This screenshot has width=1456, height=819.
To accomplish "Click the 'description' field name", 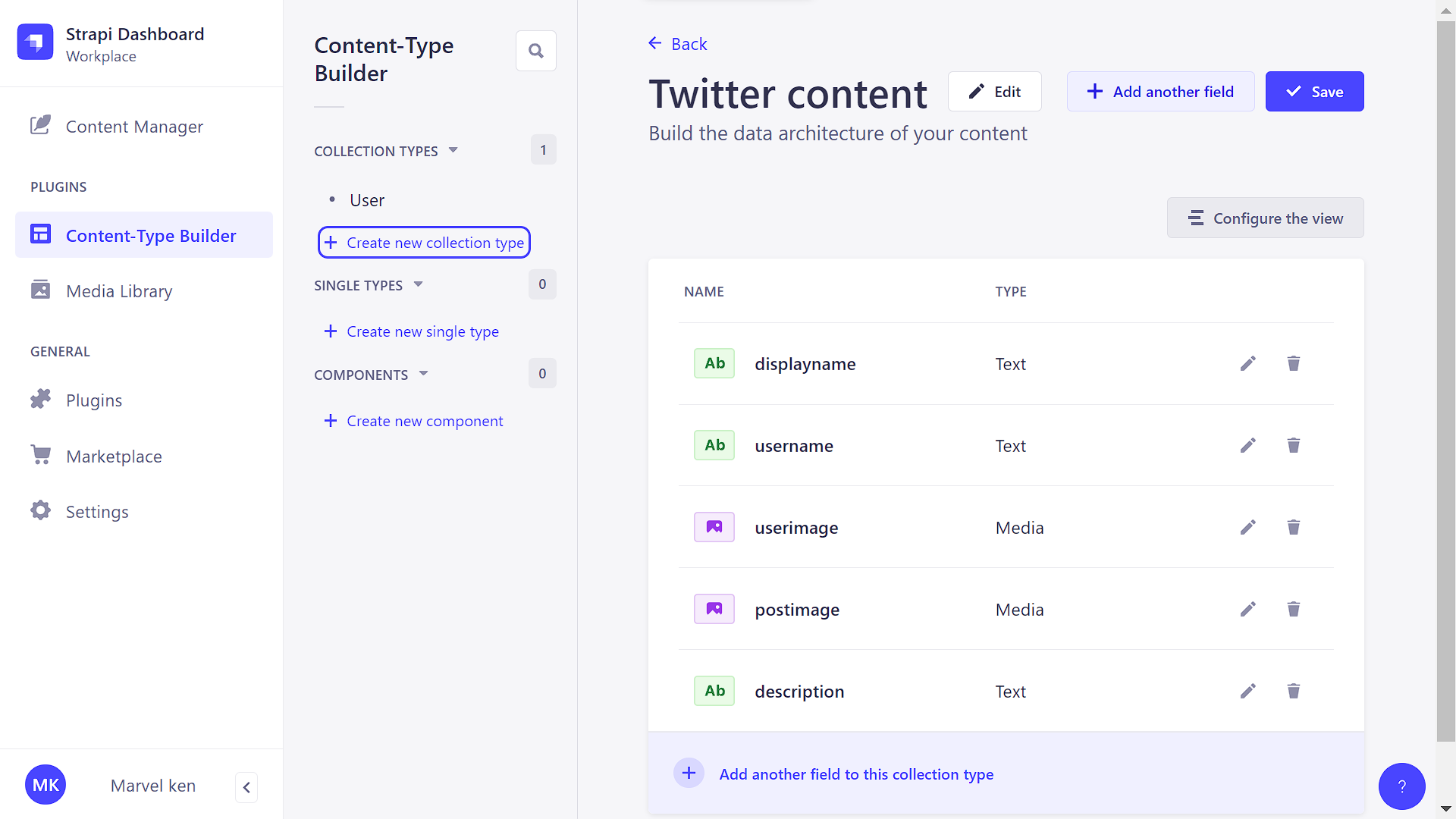I will (x=799, y=692).
